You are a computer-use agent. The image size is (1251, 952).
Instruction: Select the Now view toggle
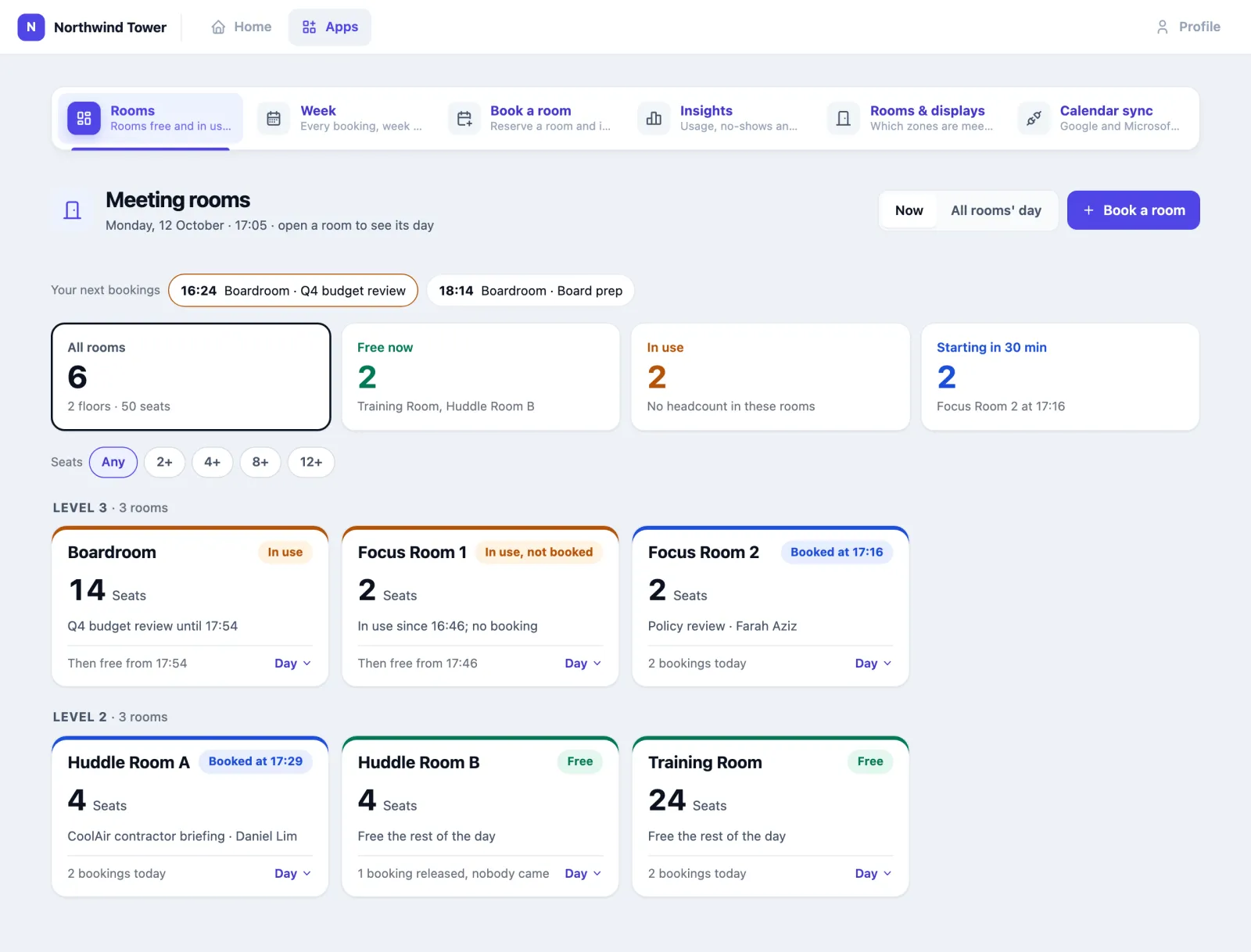point(909,210)
